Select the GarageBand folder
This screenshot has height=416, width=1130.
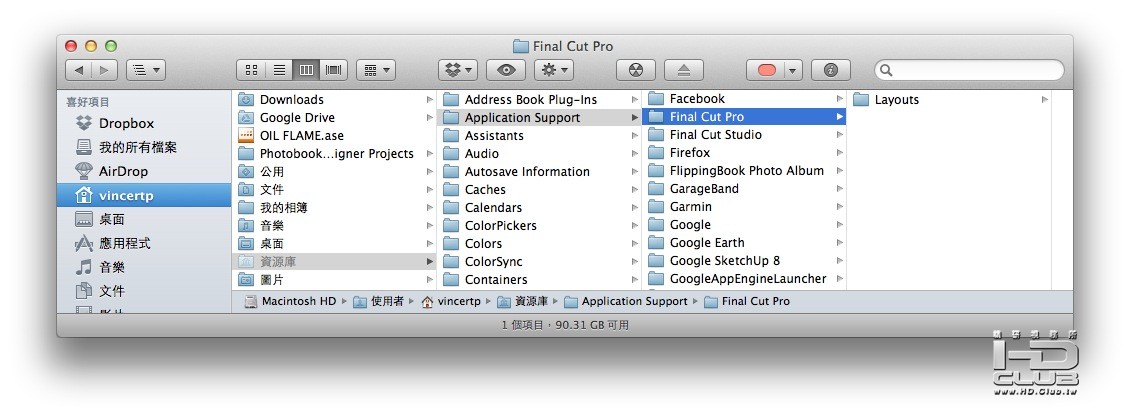[744, 189]
